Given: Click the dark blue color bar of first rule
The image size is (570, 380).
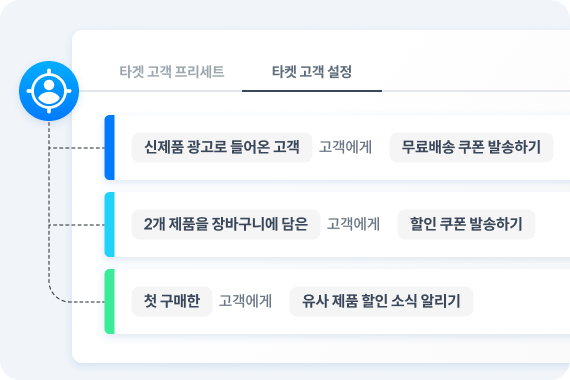Looking at the screenshot, I should point(109,147).
